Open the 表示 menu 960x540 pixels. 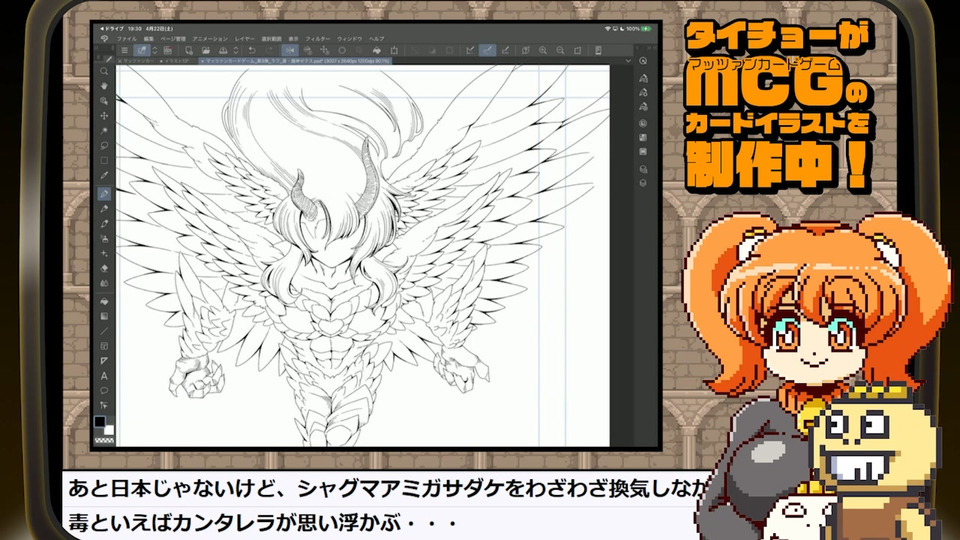294,39
